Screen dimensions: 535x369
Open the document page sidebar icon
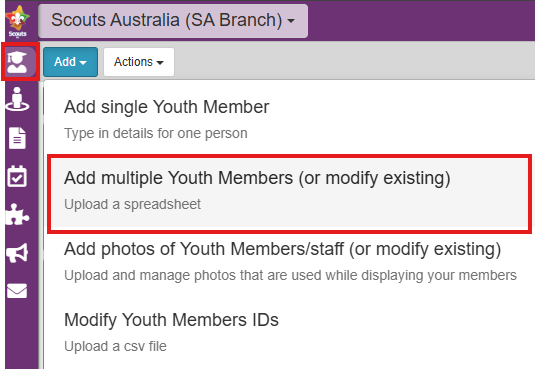17,138
